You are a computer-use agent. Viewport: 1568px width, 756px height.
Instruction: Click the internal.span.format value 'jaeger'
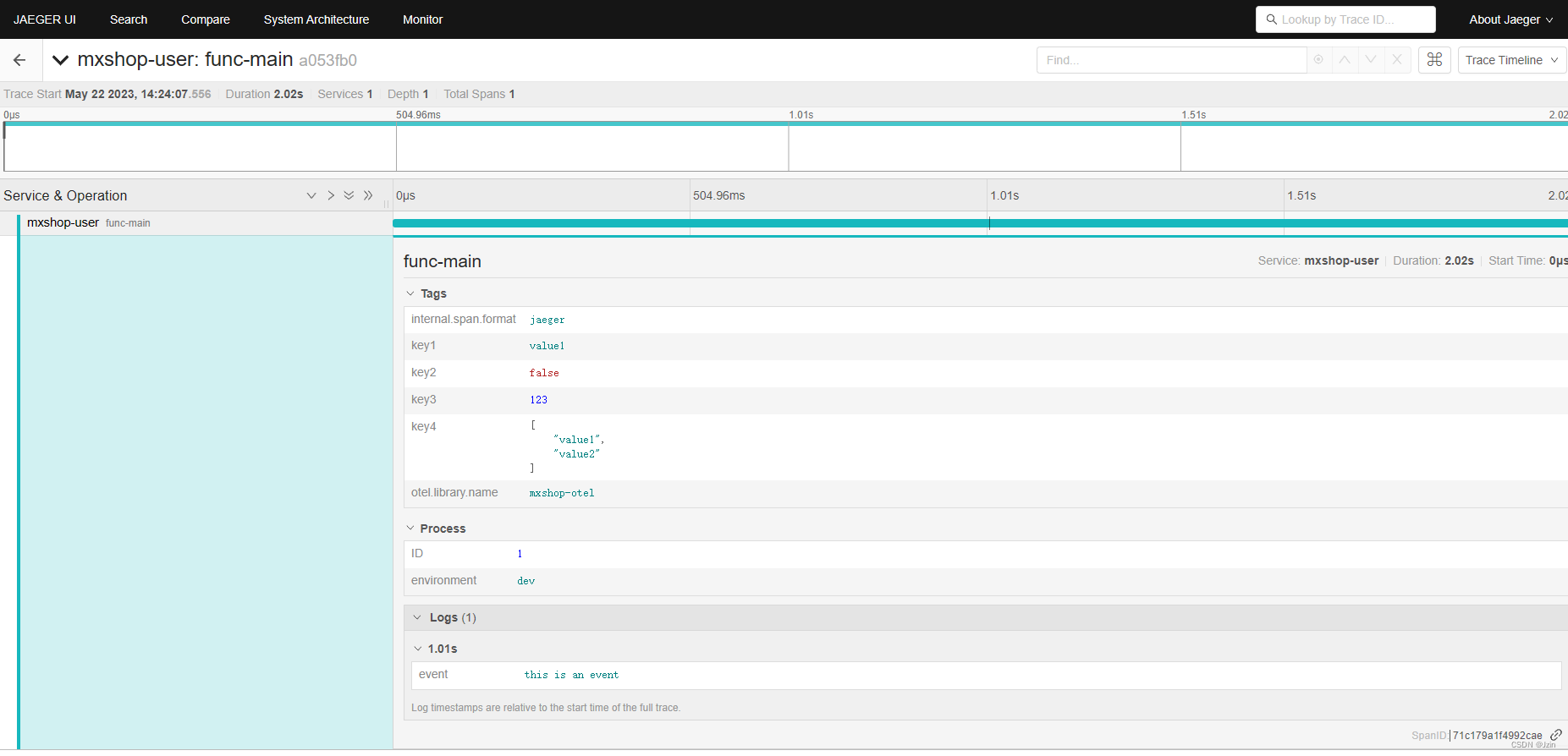[x=547, y=320]
